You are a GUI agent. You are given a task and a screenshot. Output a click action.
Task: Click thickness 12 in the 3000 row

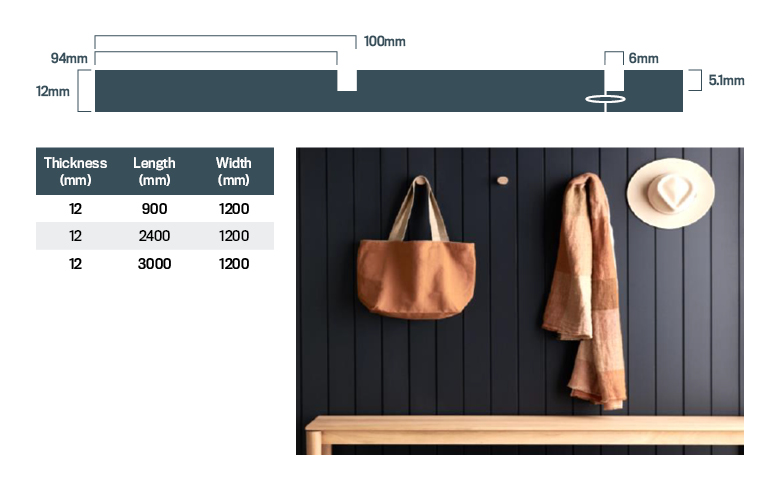pyautogui.click(x=76, y=264)
